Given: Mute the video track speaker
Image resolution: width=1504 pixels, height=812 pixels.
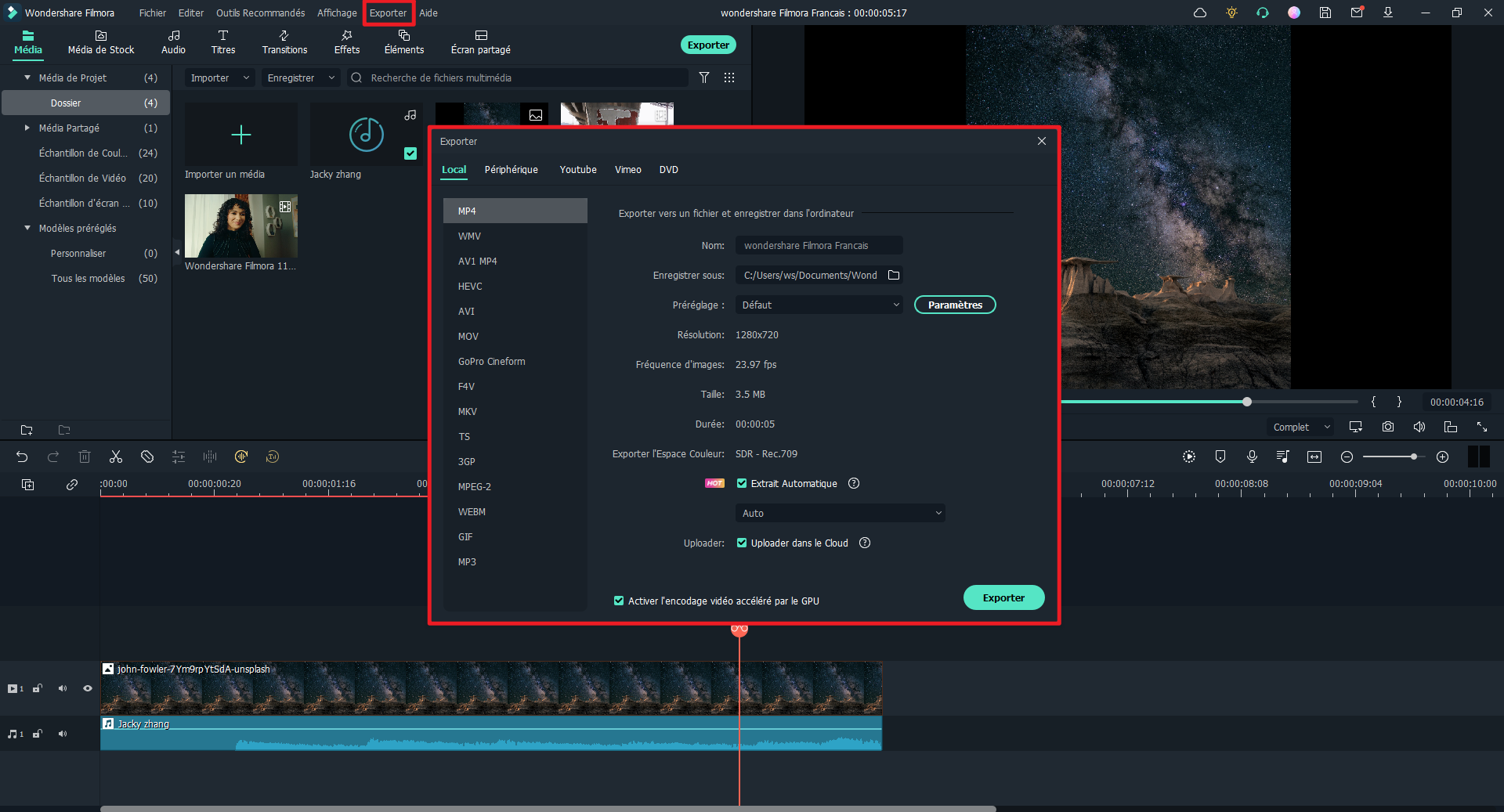Looking at the screenshot, I should click(63, 688).
